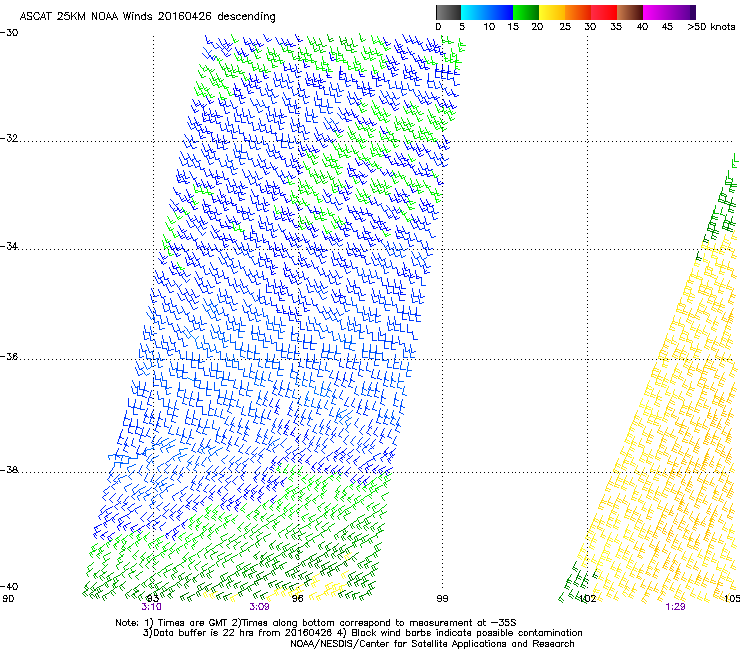The height and width of the screenshot is (650, 740).
Task: Click the '-34' latitude label
Action: pos(9,246)
